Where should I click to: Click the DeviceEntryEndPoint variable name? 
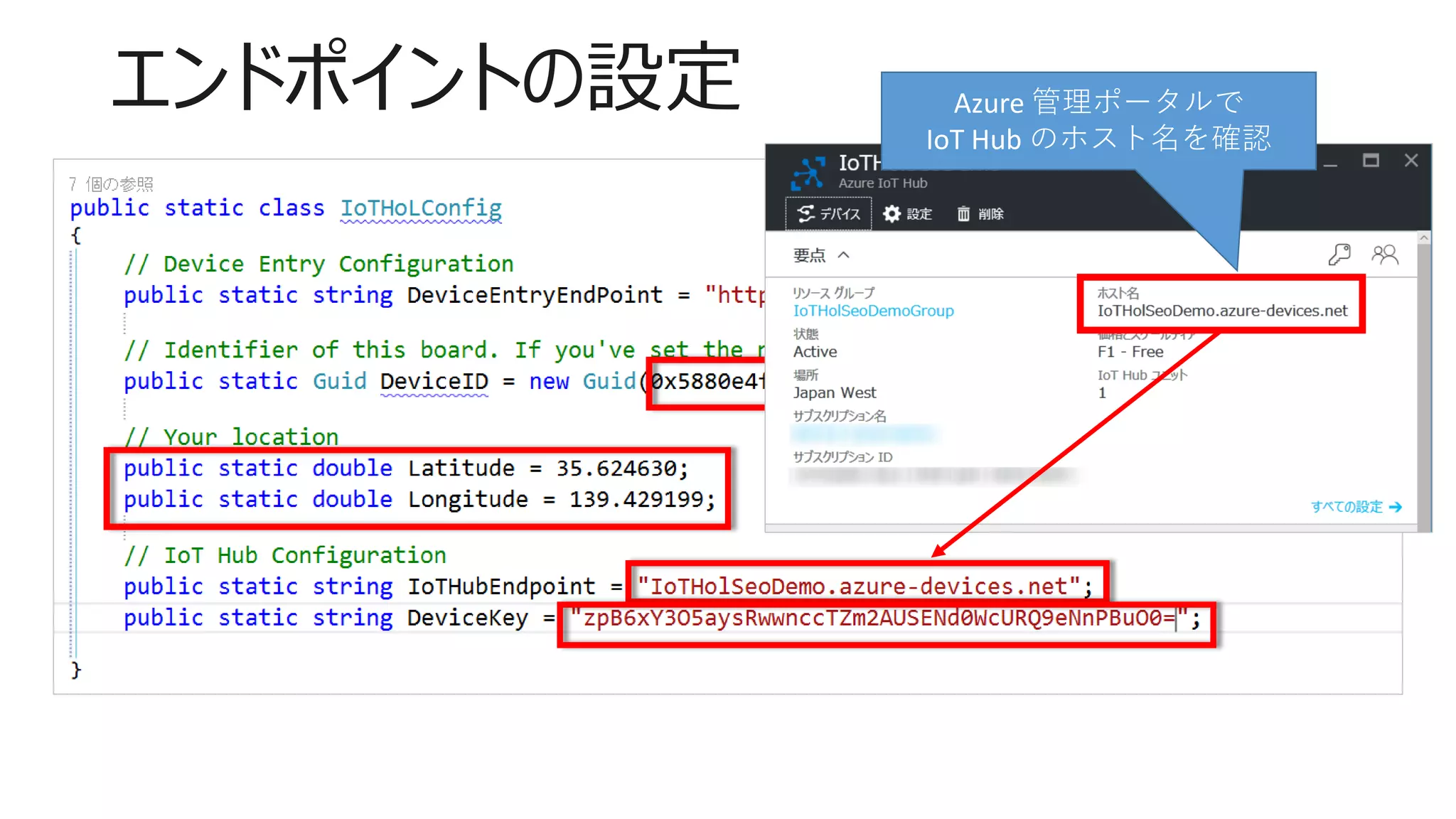(535, 294)
